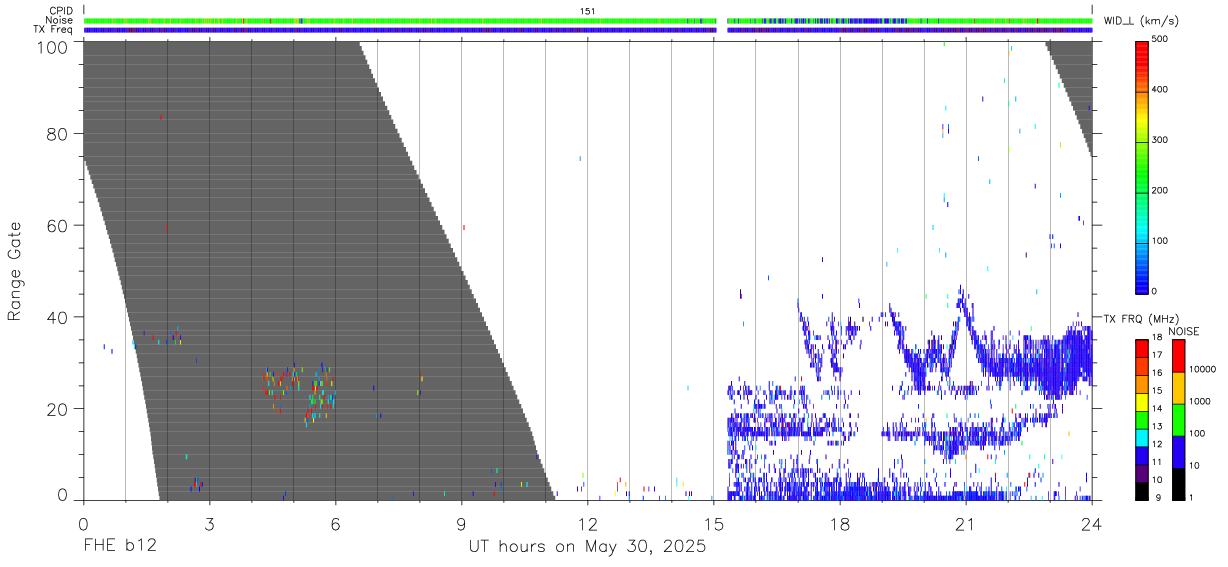Click the FHE b12 radar label
The image size is (1228, 567).
point(120,547)
